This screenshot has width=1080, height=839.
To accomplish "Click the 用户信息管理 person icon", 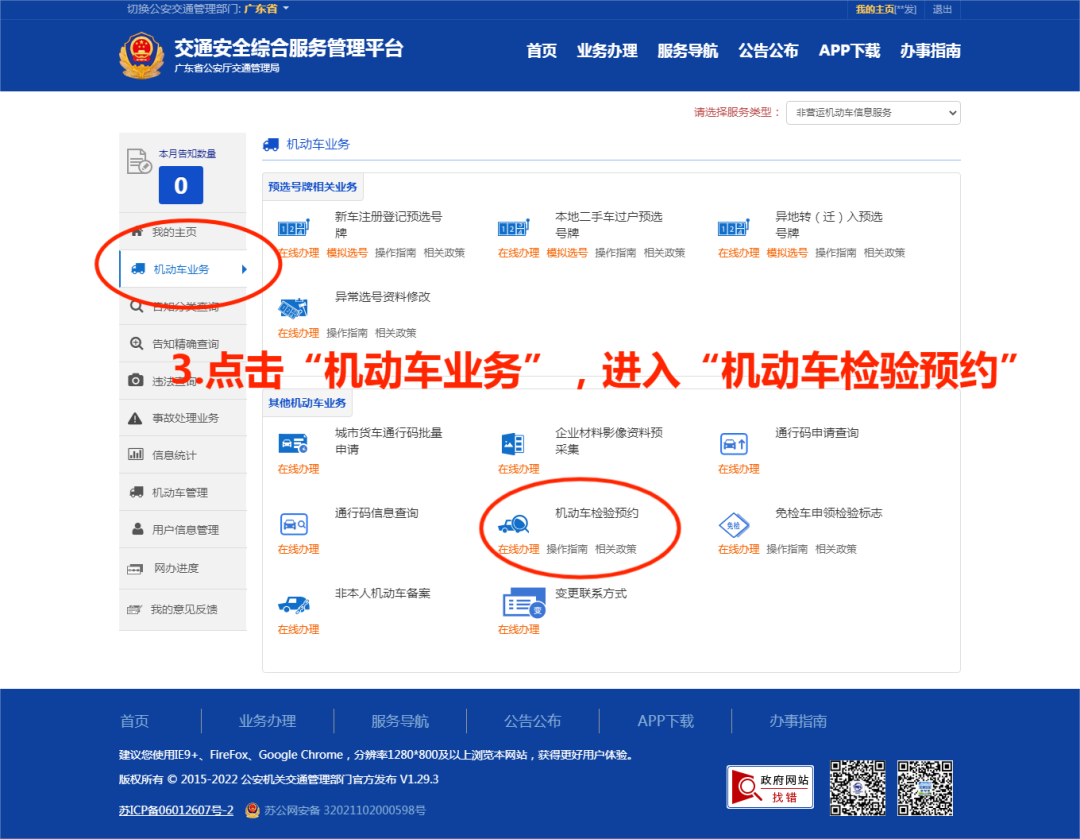I will 138,529.
